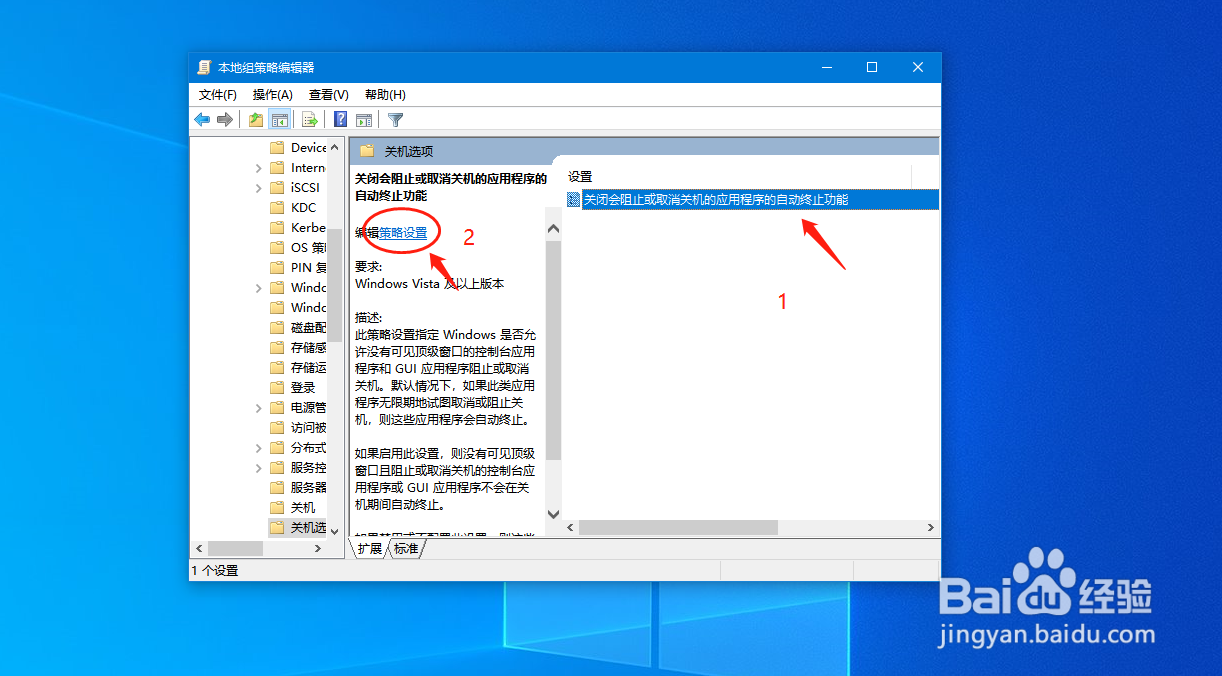Click the 策略设置 link
The height and width of the screenshot is (676, 1222).
(x=403, y=233)
